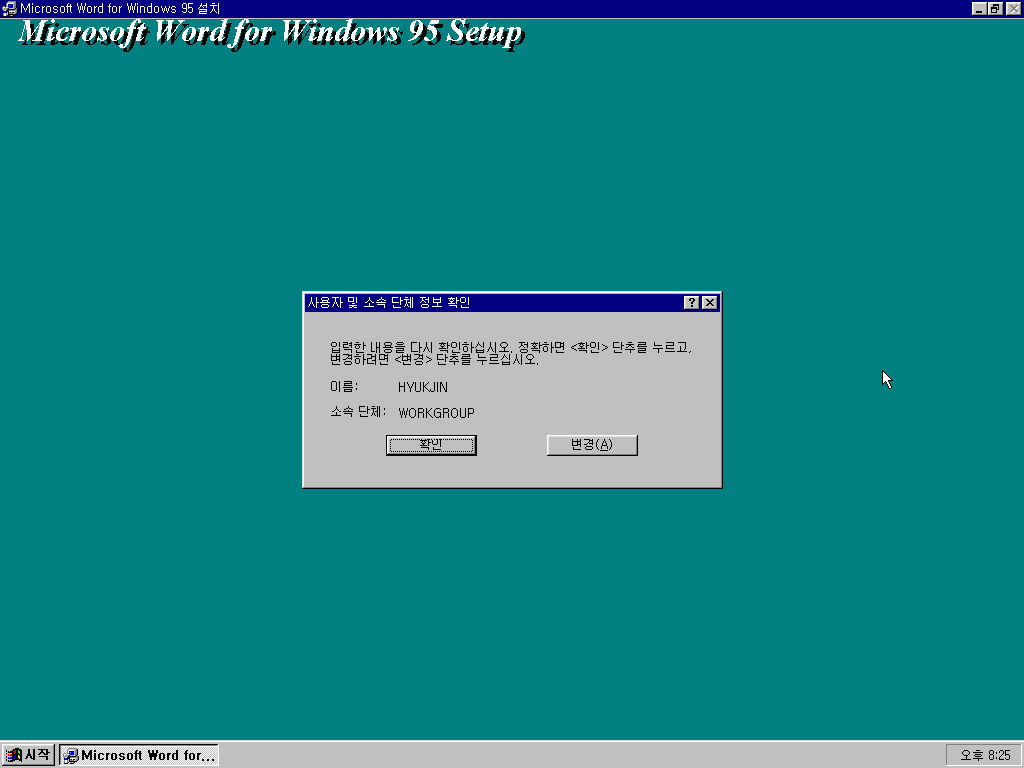This screenshot has width=1024, height=768.
Task: Open help with the dialog's question mark icon
Action: coord(692,302)
